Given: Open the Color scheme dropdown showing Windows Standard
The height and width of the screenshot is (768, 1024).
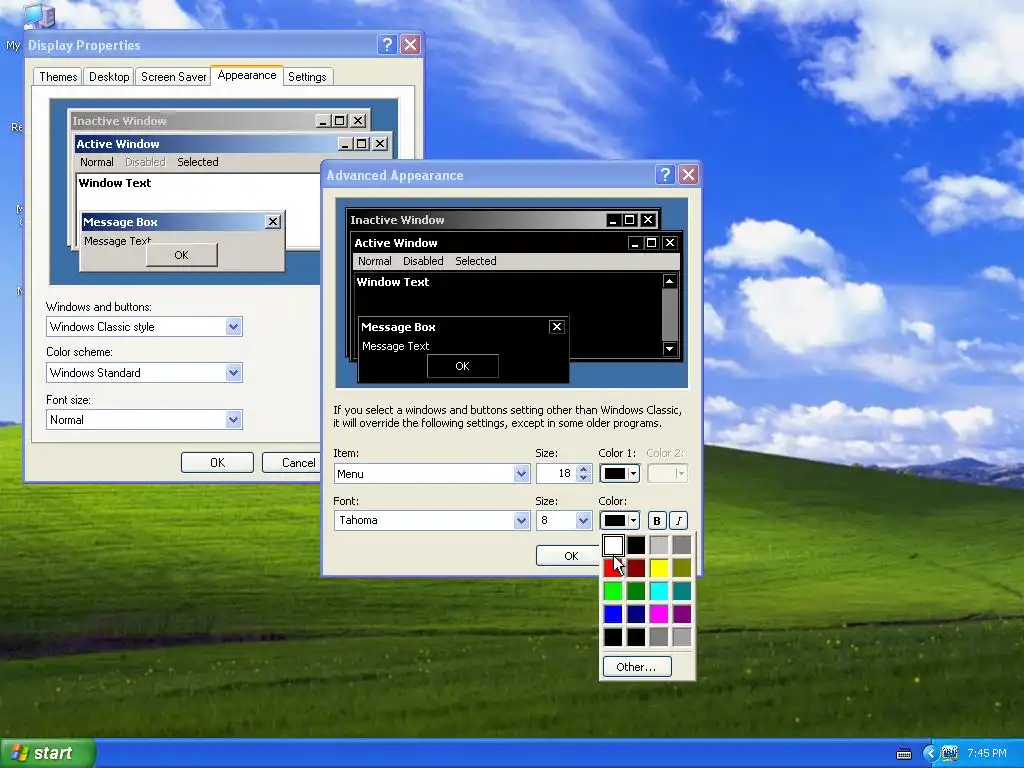Looking at the screenshot, I should [233, 373].
